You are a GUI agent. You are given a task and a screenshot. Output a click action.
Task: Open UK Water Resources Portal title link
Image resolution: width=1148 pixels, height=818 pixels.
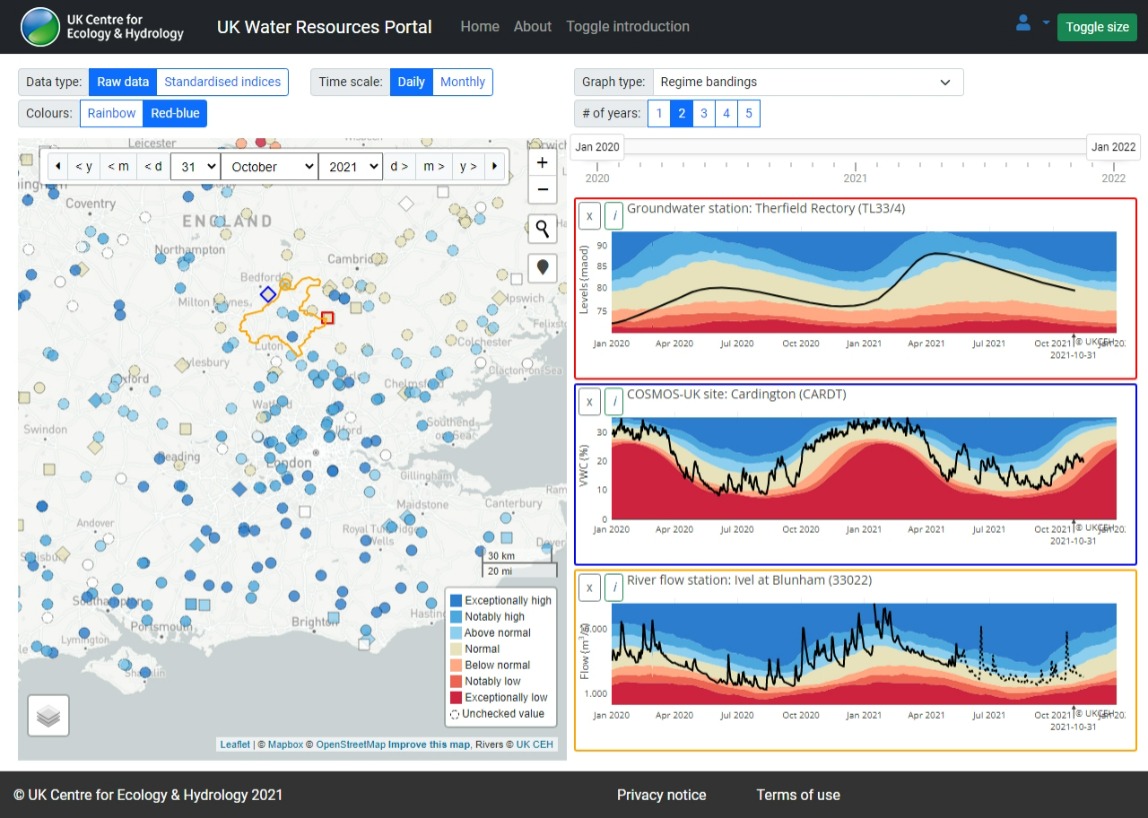point(324,27)
